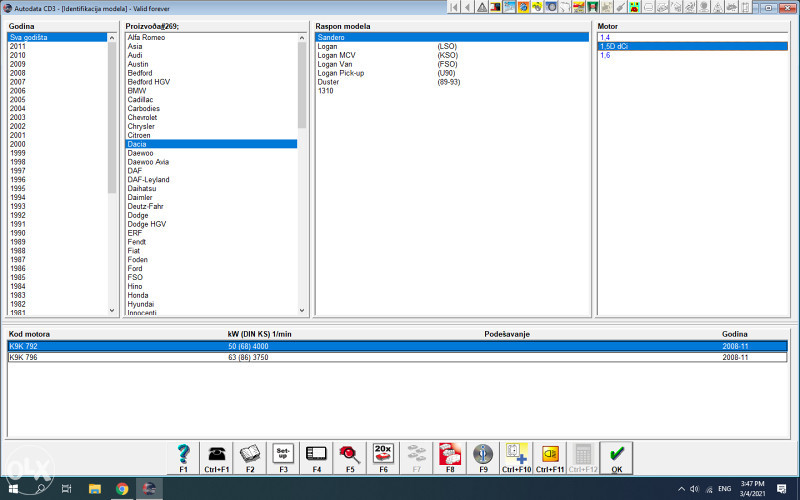Click the red and black toolbar icon
Viewport: 800px width, 500px height.
pyautogui.click(x=495, y=7)
